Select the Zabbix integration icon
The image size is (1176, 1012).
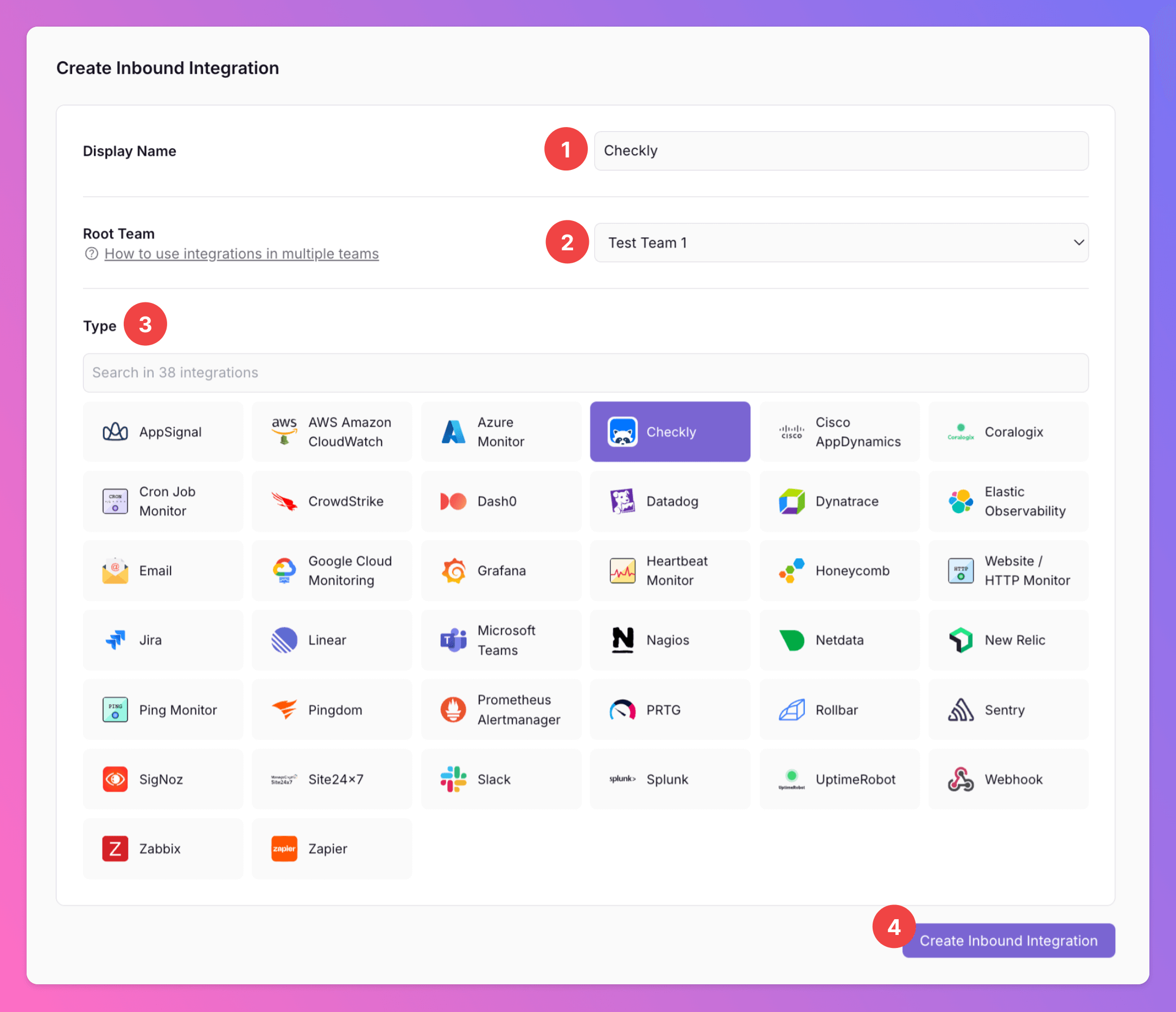pyautogui.click(x=115, y=849)
